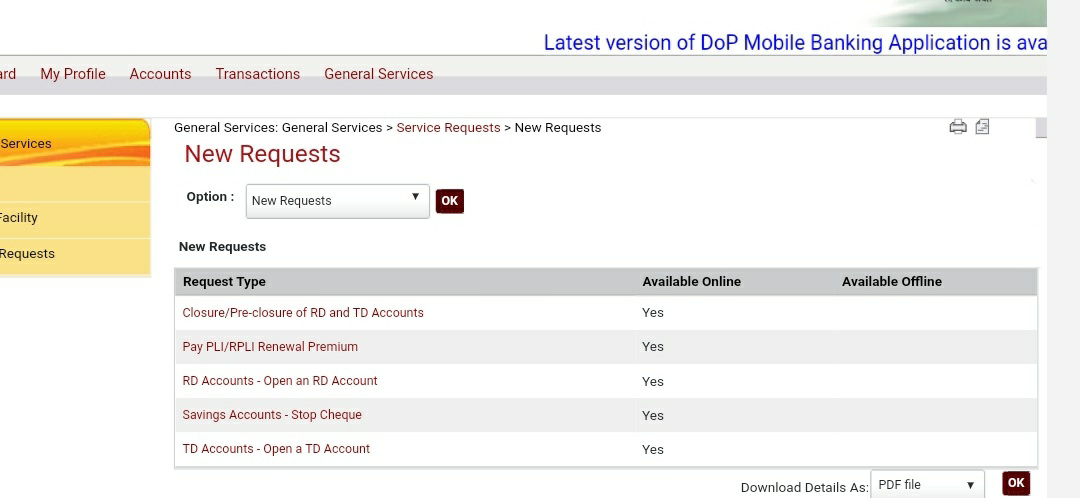Click the Facility item in left sidebar
Viewport: 1080px width, 498px height.
19,218
